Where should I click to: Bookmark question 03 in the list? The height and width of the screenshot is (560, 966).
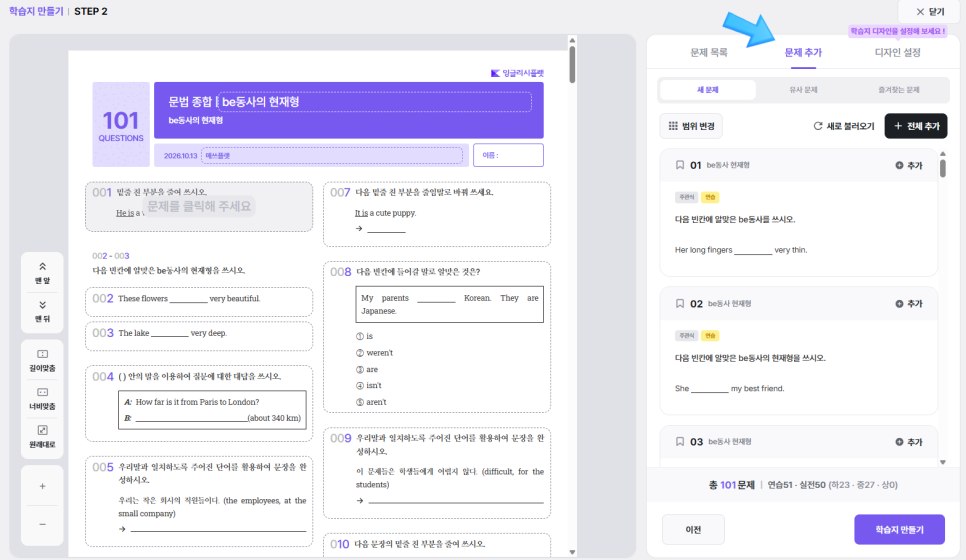680,442
